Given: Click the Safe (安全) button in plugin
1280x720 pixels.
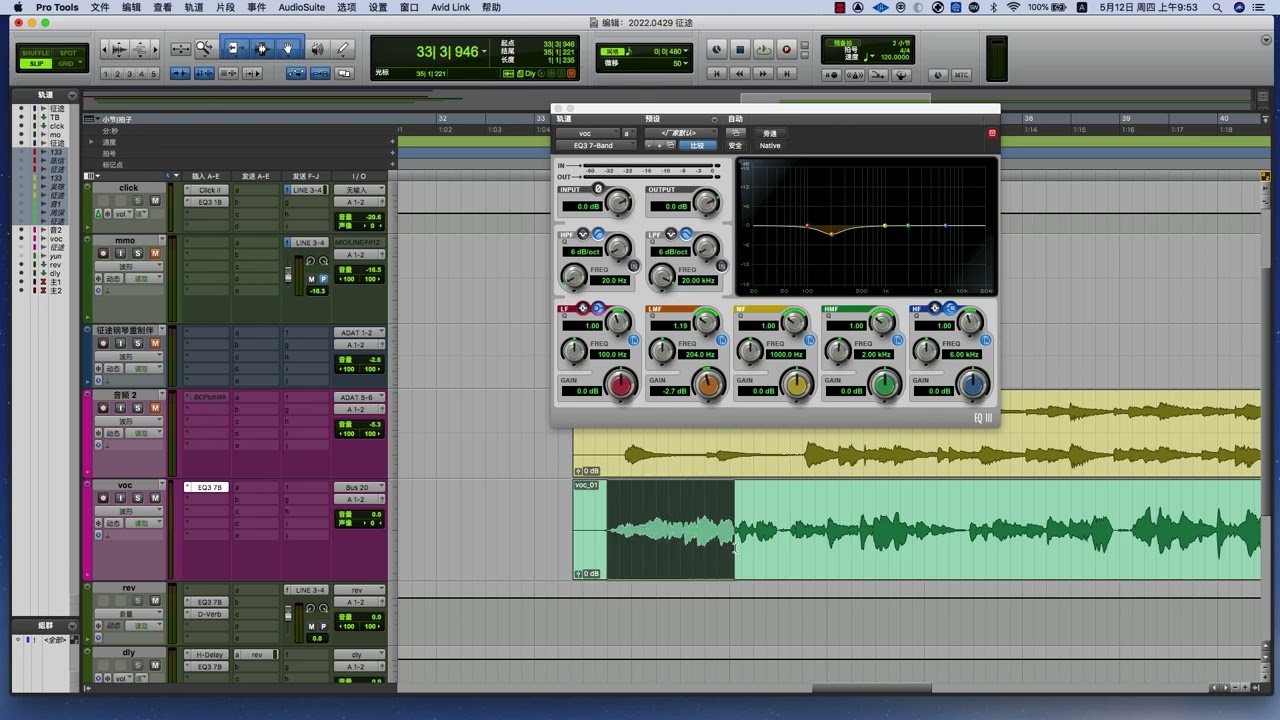Looking at the screenshot, I should coord(736,146).
